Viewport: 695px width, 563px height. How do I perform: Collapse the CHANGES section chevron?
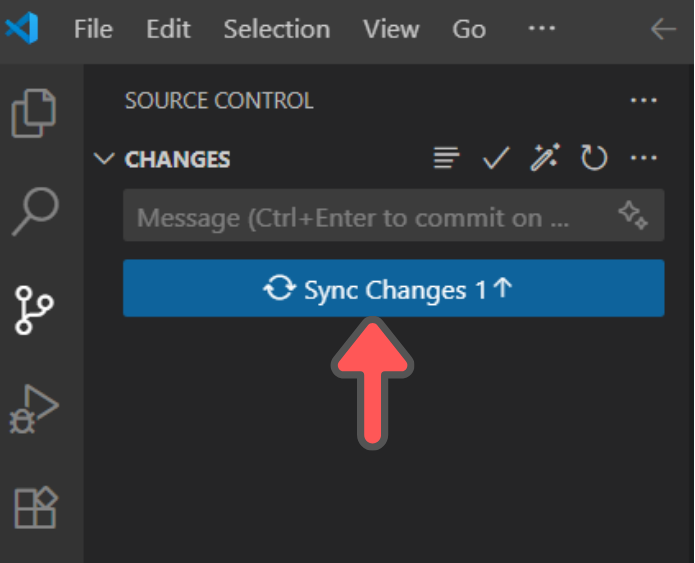(104, 158)
